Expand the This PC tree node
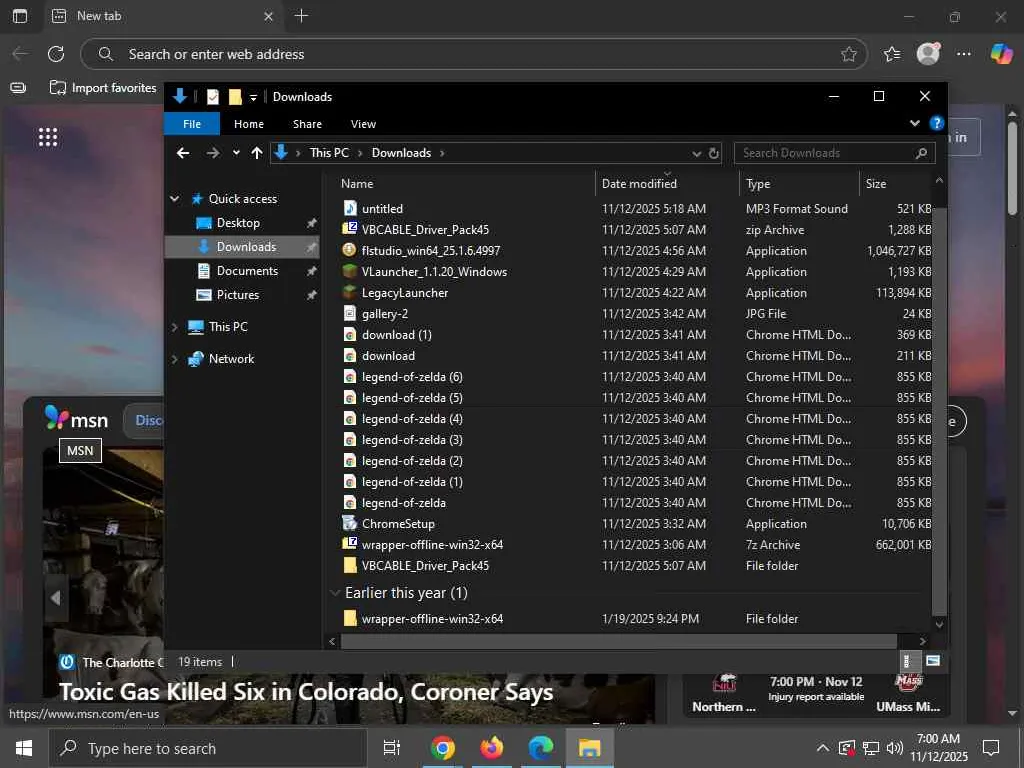Viewport: 1024px width, 768px height. tap(174, 327)
